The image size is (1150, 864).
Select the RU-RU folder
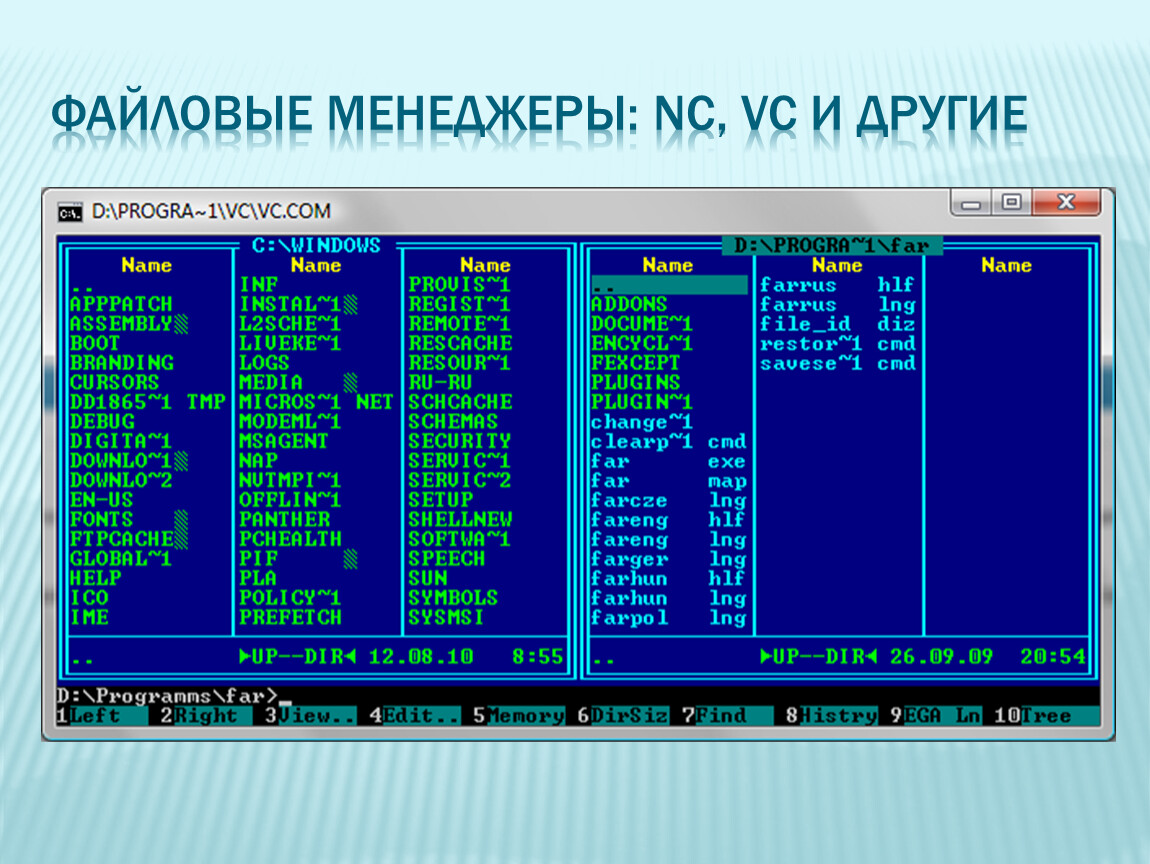tap(440, 383)
